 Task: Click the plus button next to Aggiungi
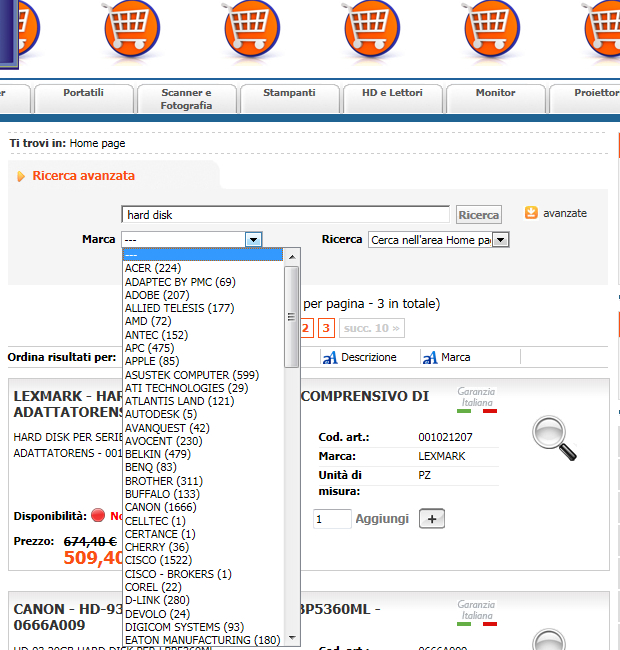tap(432, 519)
